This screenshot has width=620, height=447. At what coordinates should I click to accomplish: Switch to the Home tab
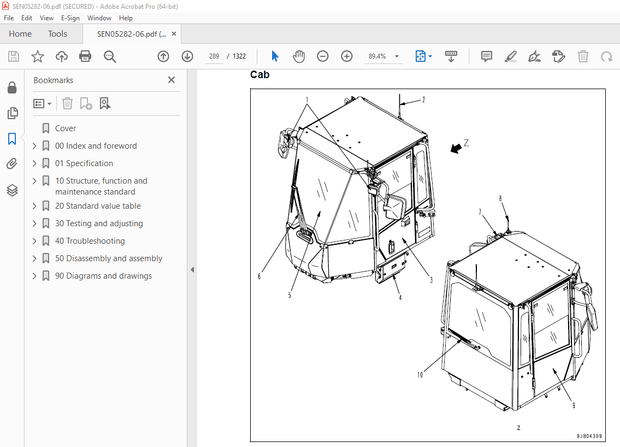(x=20, y=34)
